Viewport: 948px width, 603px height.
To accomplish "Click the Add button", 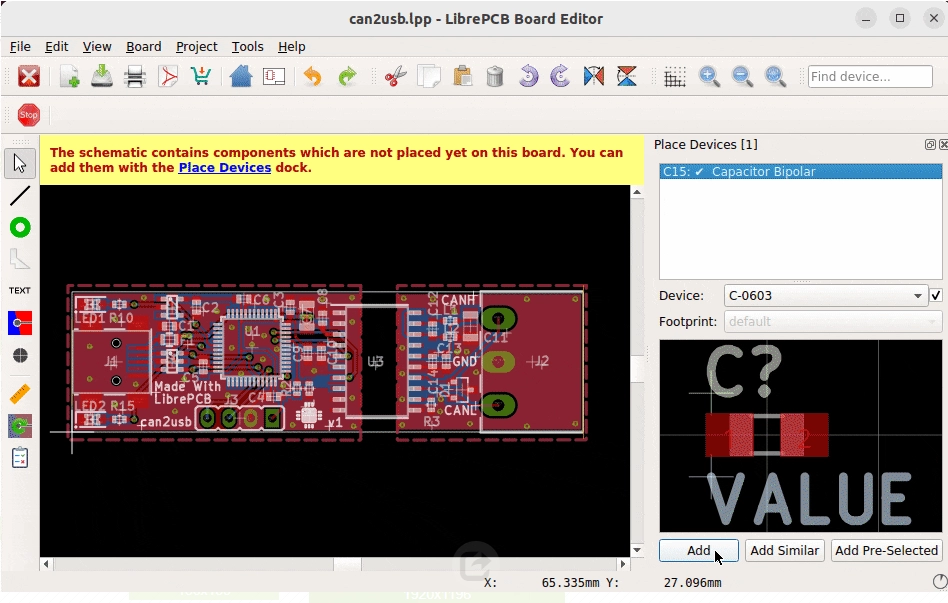I will coord(699,550).
